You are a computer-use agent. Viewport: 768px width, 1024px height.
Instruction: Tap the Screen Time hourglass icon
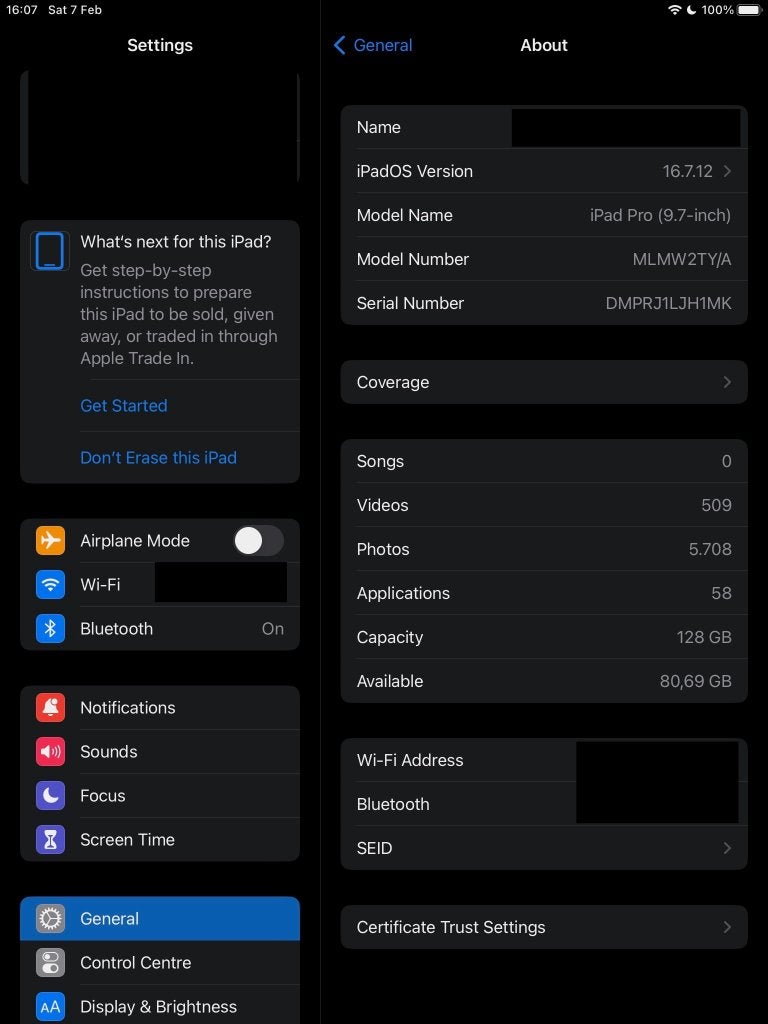[x=50, y=839]
